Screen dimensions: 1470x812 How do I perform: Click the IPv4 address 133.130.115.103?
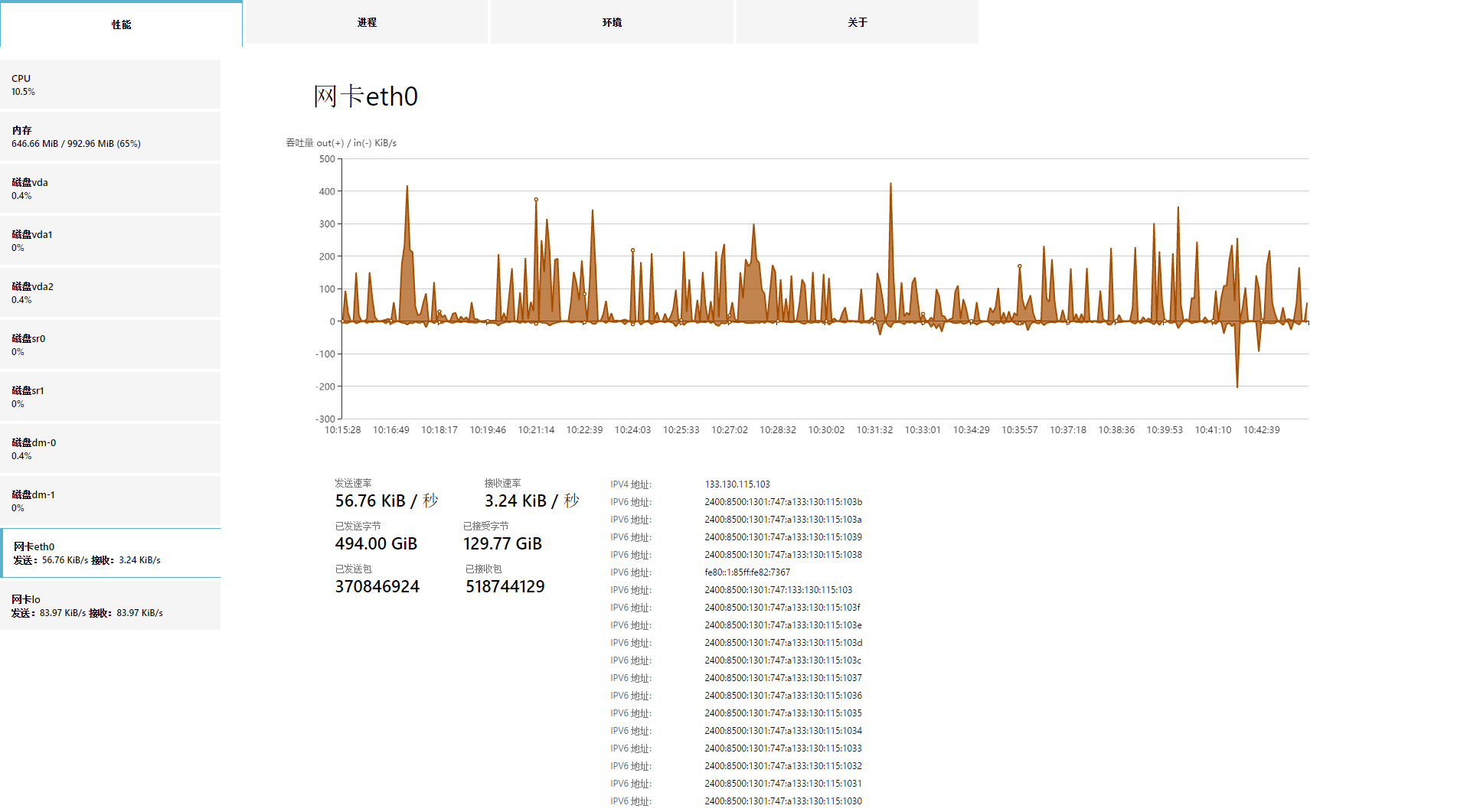point(737,484)
